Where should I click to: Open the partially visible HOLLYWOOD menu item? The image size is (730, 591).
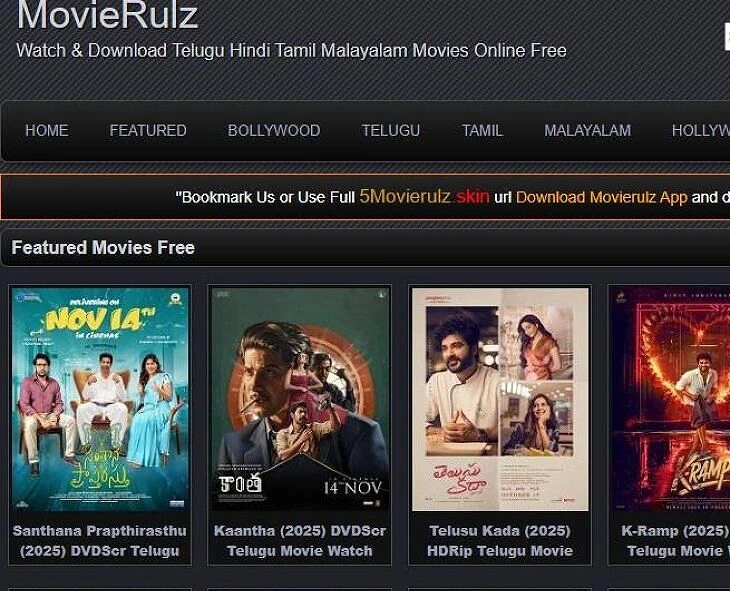pos(701,130)
